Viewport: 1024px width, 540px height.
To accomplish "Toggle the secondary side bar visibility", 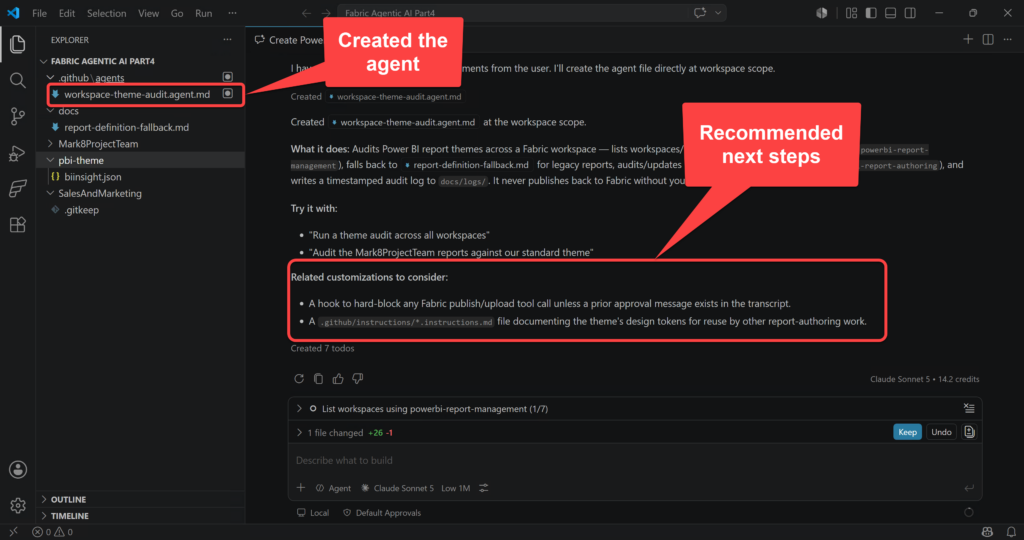I will click(x=910, y=13).
